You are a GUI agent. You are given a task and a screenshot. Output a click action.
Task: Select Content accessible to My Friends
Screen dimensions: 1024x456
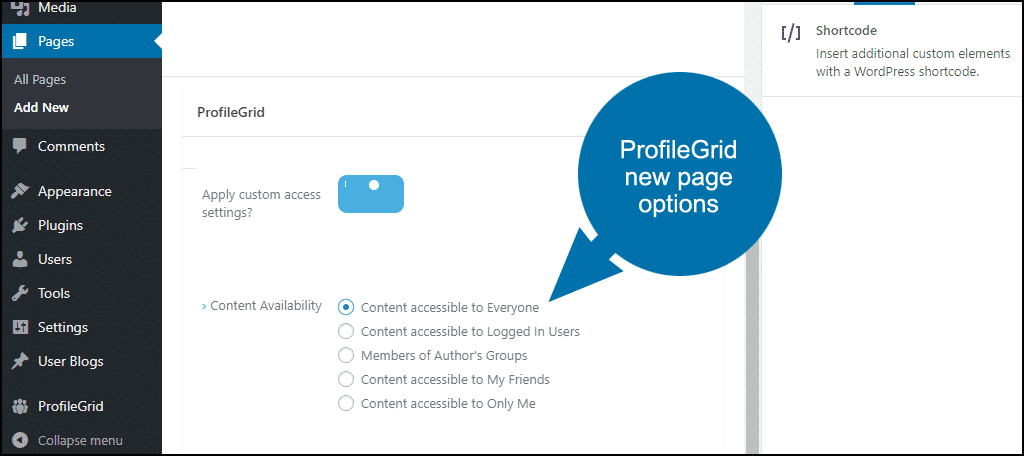click(346, 379)
